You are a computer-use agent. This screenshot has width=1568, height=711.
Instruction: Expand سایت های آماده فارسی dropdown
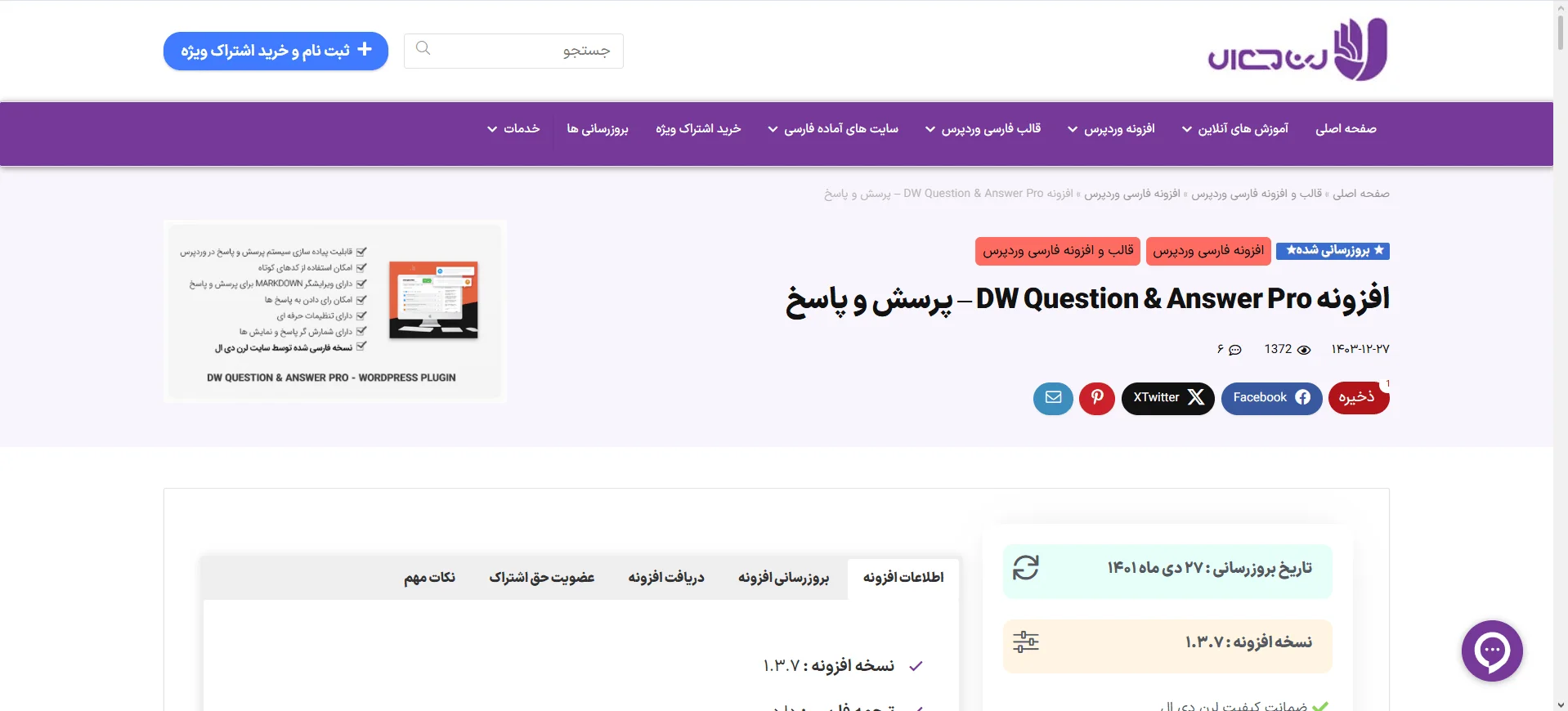[833, 129]
